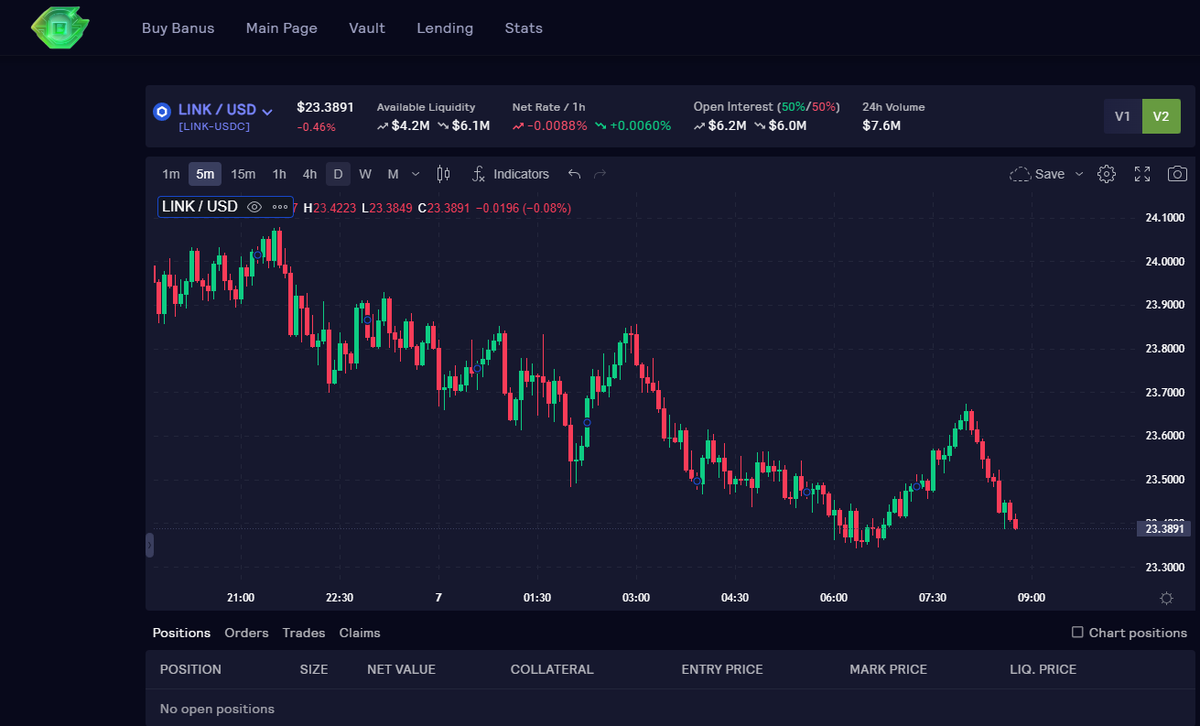
Task: Open the LINK / USD legend more options
Action: tap(280, 207)
